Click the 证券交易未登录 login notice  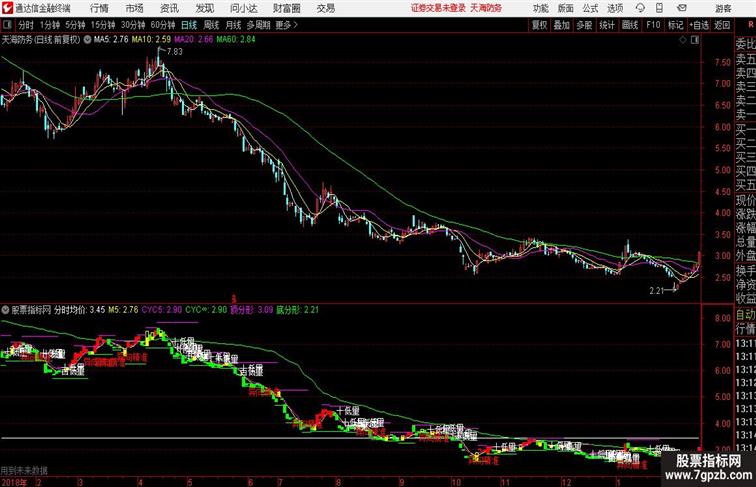click(438, 8)
